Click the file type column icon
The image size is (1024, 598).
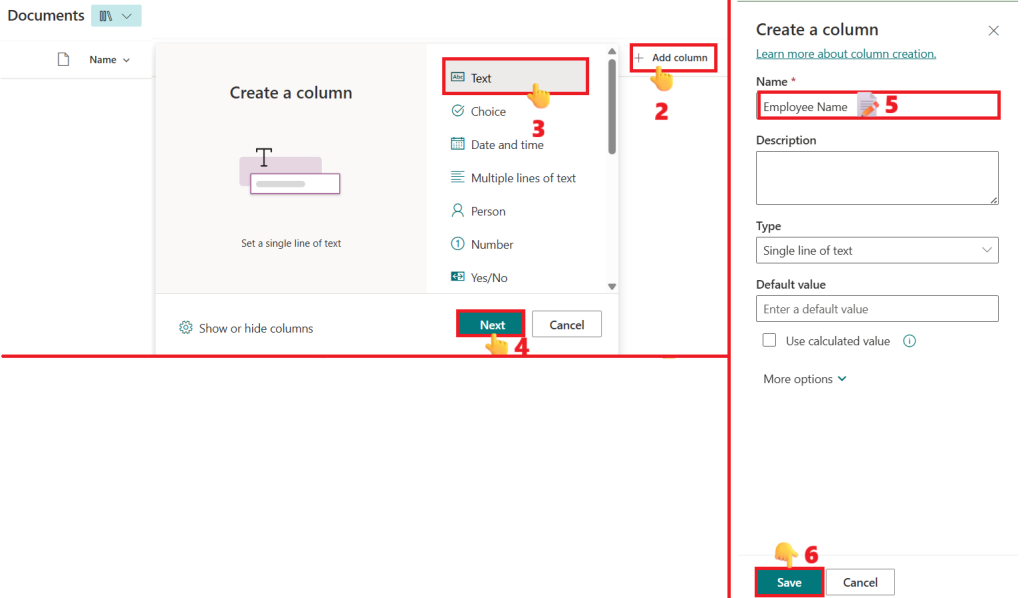tap(63, 60)
